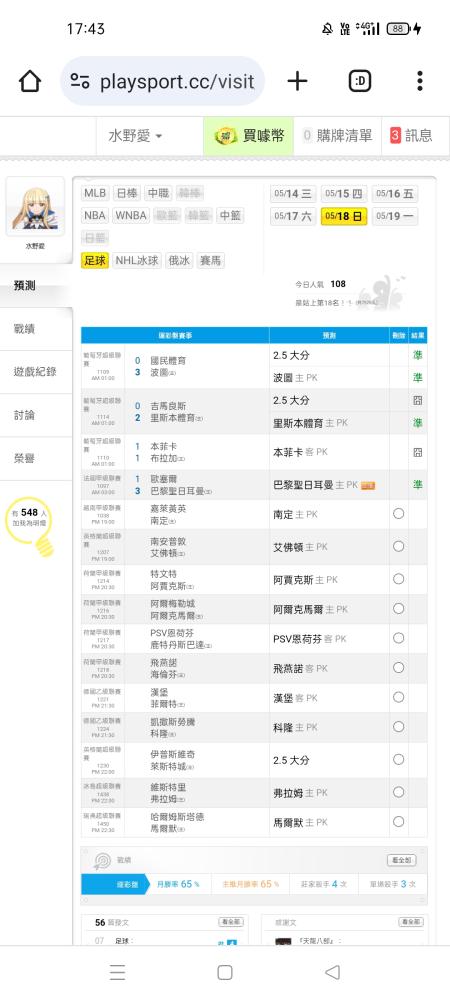Click the 水野愛 avatar thumbnail
Screen dimensions: 450x1000
(35, 208)
